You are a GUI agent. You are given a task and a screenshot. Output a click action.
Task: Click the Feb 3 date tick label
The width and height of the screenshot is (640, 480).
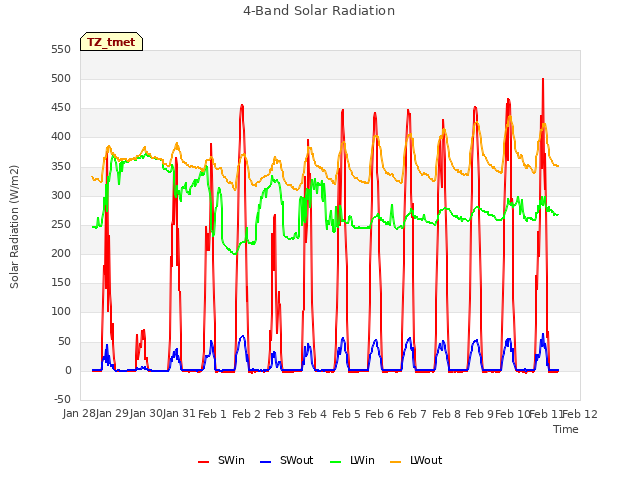pyautogui.click(x=279, y=414)
